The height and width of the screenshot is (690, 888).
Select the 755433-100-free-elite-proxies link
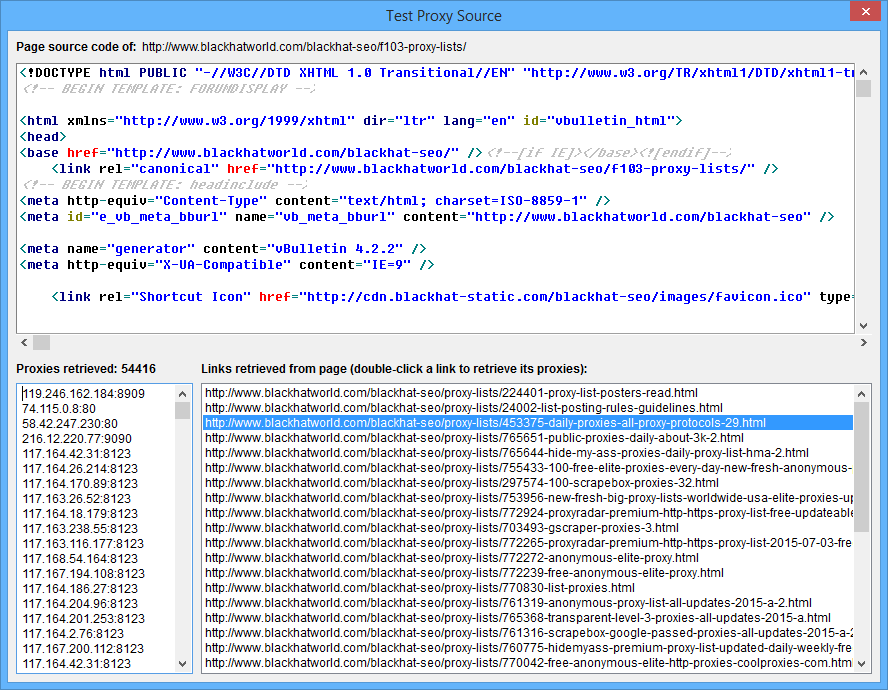(x=528, y=468)
